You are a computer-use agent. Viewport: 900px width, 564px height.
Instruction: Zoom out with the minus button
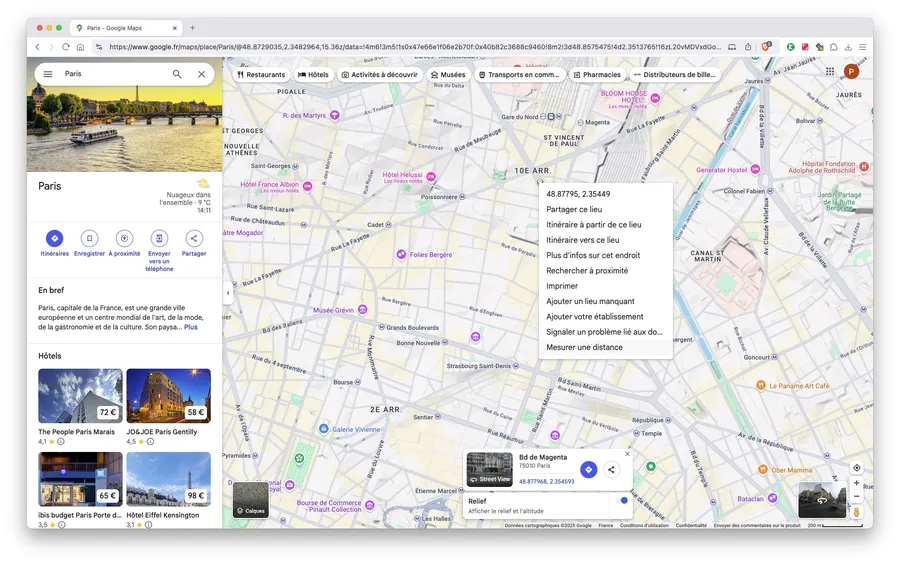(x=856, y=496)
